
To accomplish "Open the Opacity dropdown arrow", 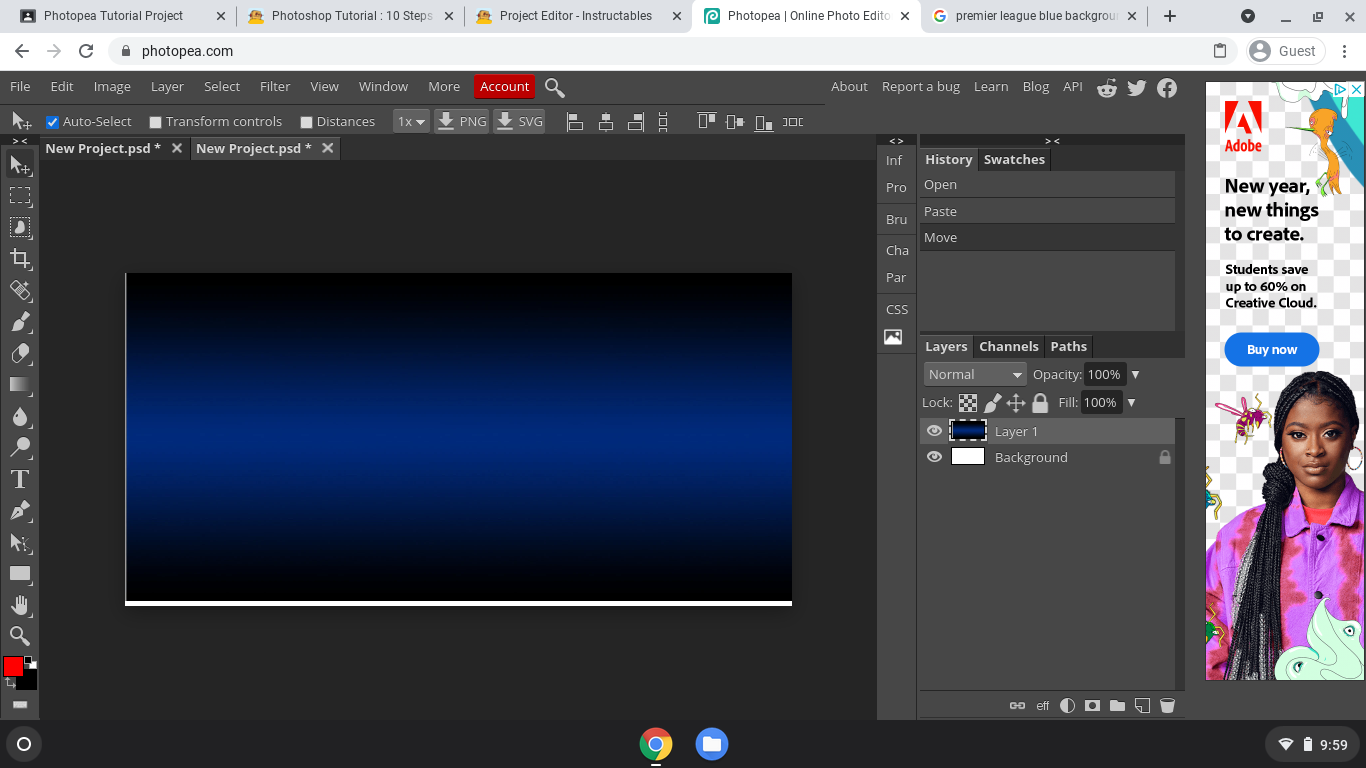I will (x=1134, y=373).
